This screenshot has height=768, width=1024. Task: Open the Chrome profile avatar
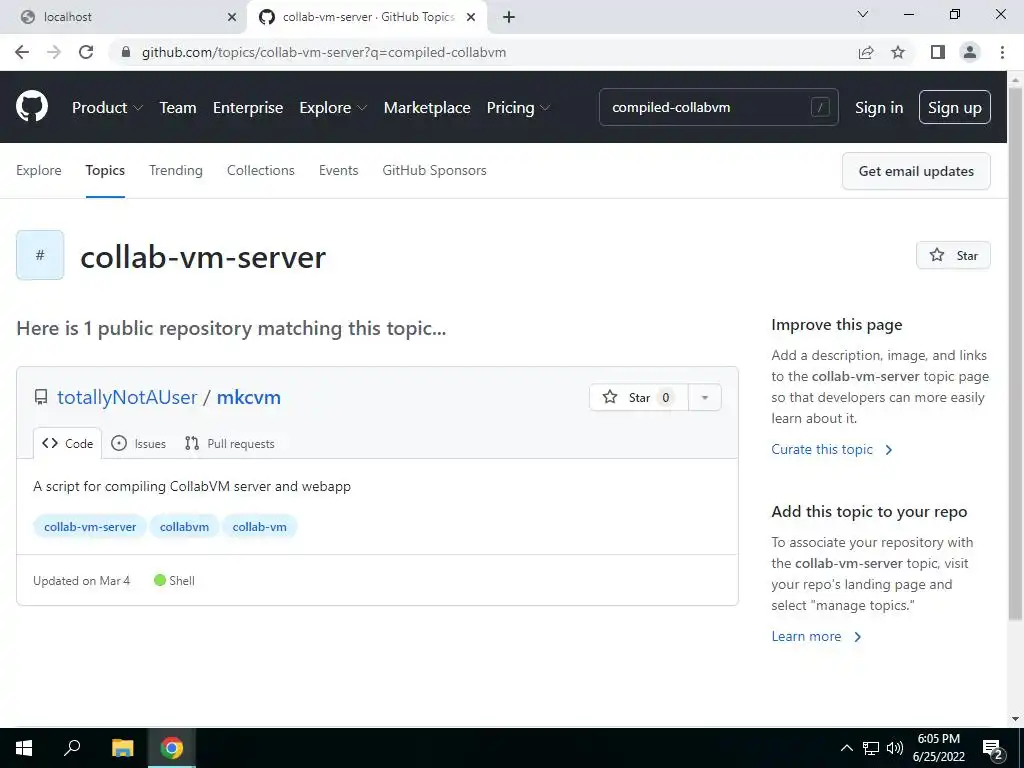[970, 52]
